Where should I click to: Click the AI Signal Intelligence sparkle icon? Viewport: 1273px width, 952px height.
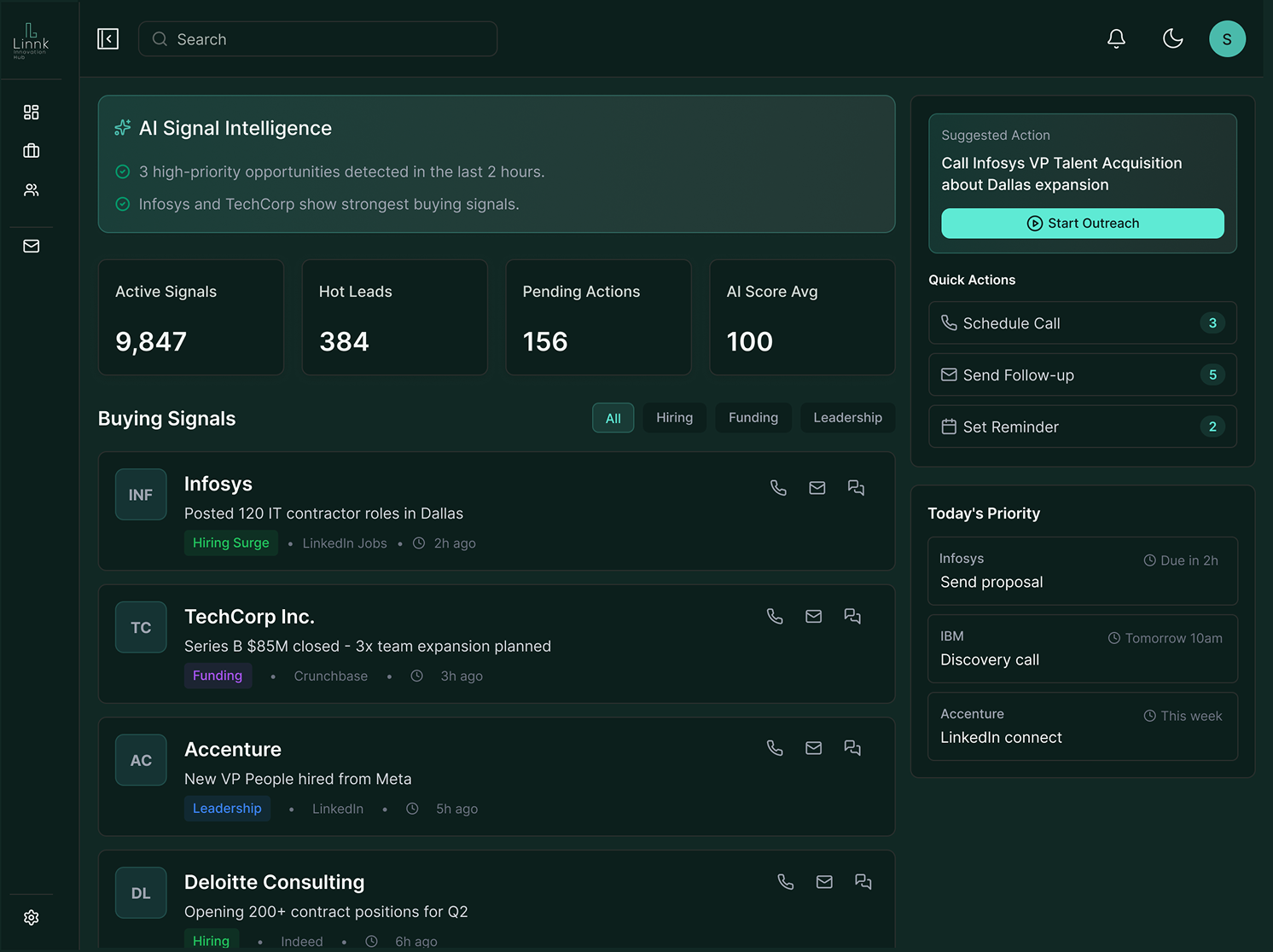coord(123,128)
